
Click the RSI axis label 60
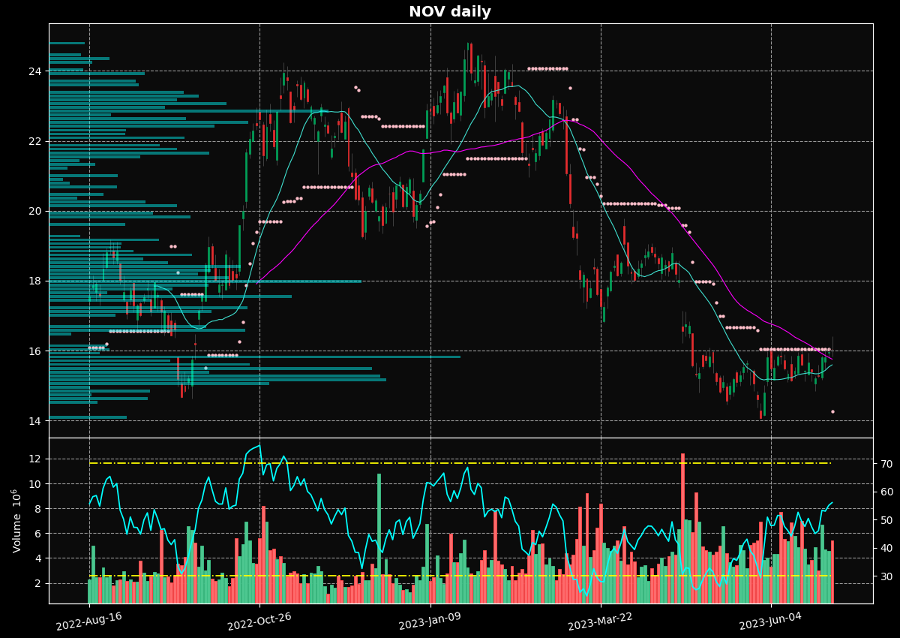click(x=886, y=492)
